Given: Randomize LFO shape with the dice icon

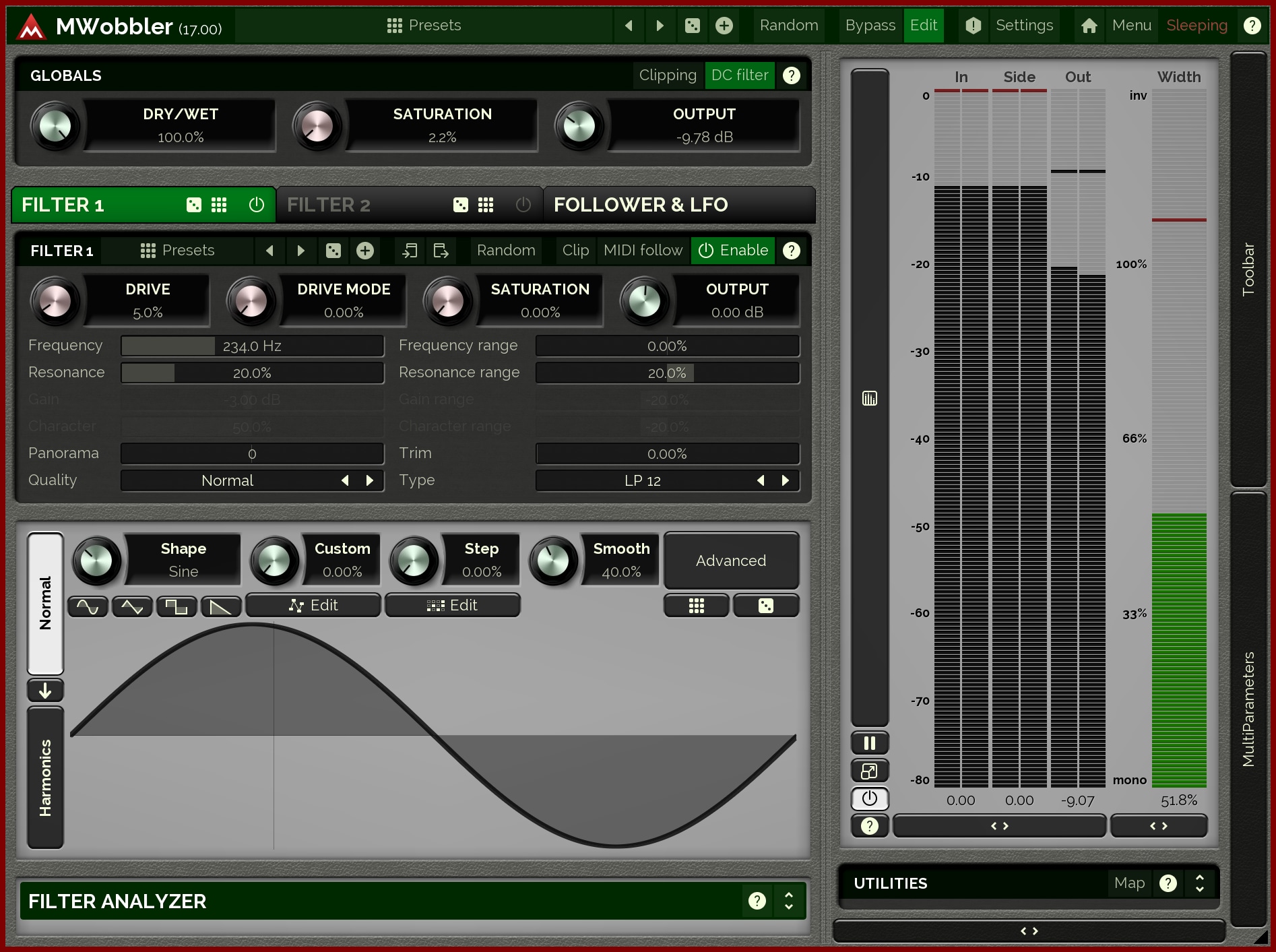Looking at the screenshot, I should pyautogui.click(x=765, y=606).
